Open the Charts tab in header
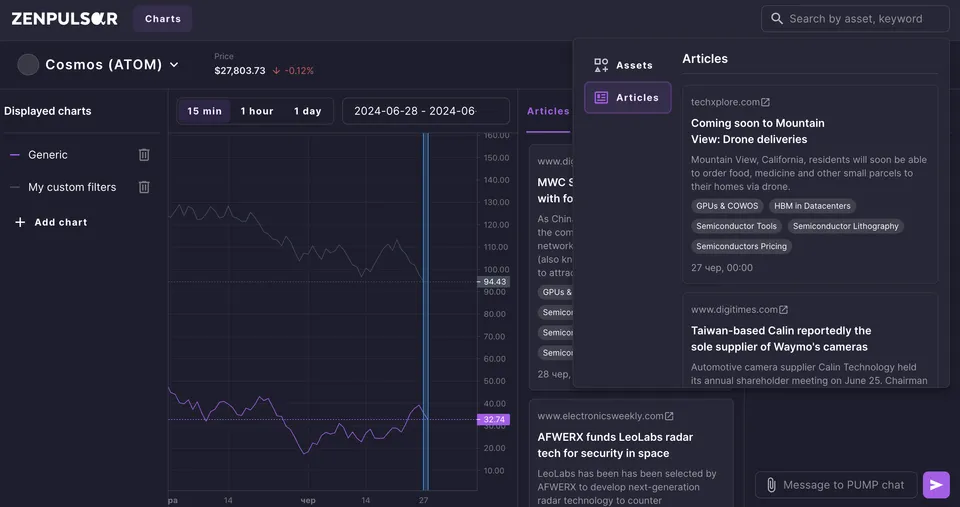The height and width of the screenshot is (507, 960). pyautogui.click(x=163, y=19)
